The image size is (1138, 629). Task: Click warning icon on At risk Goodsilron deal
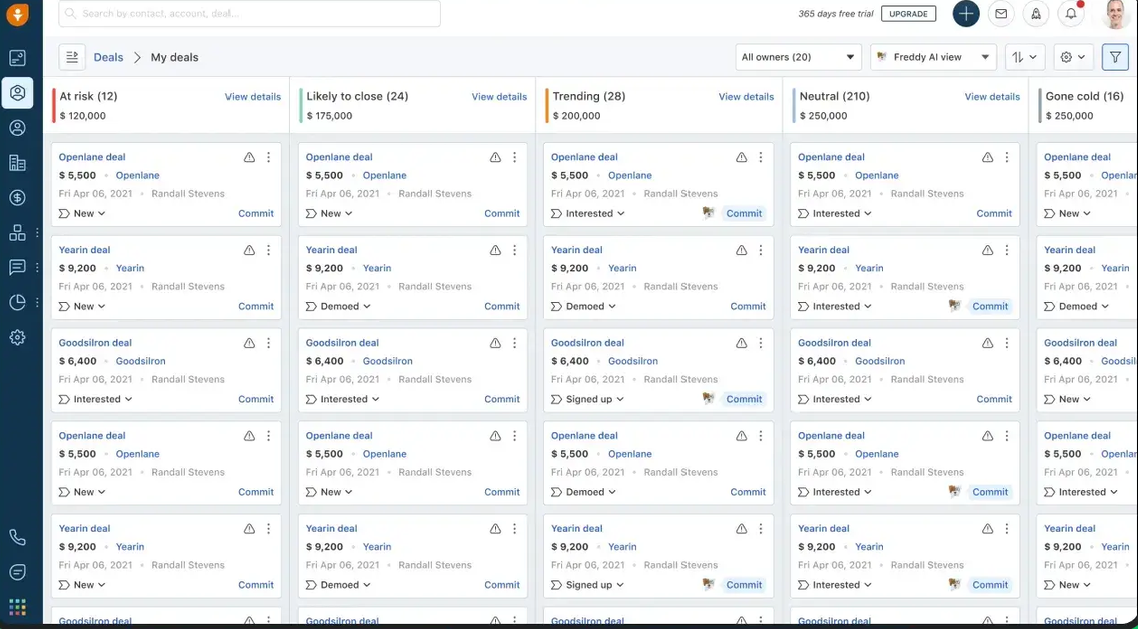click(x=249, y=343)
